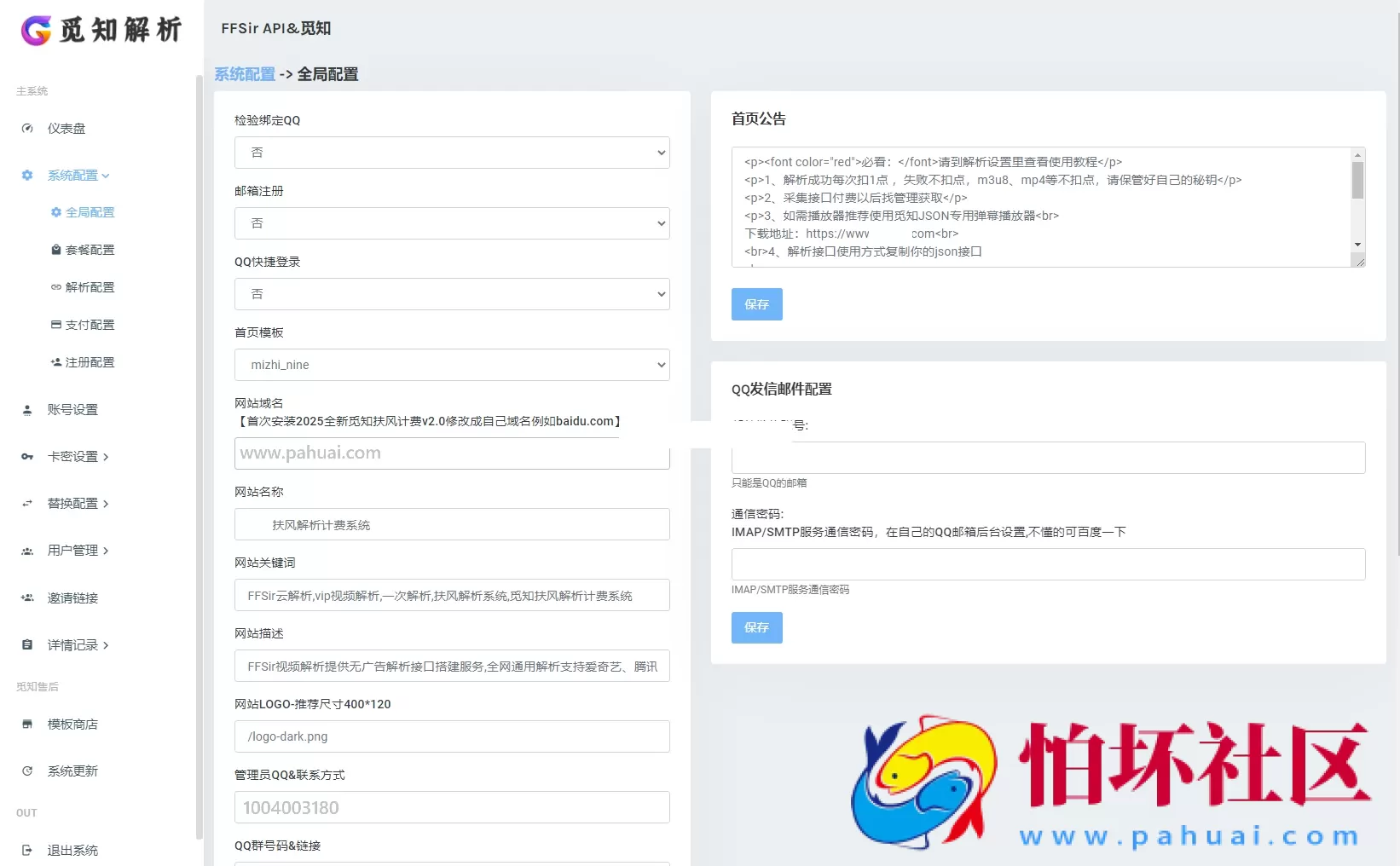Open the 系统更新 update icon
The image size is (1400, 866).
click(x=26, y=771)
